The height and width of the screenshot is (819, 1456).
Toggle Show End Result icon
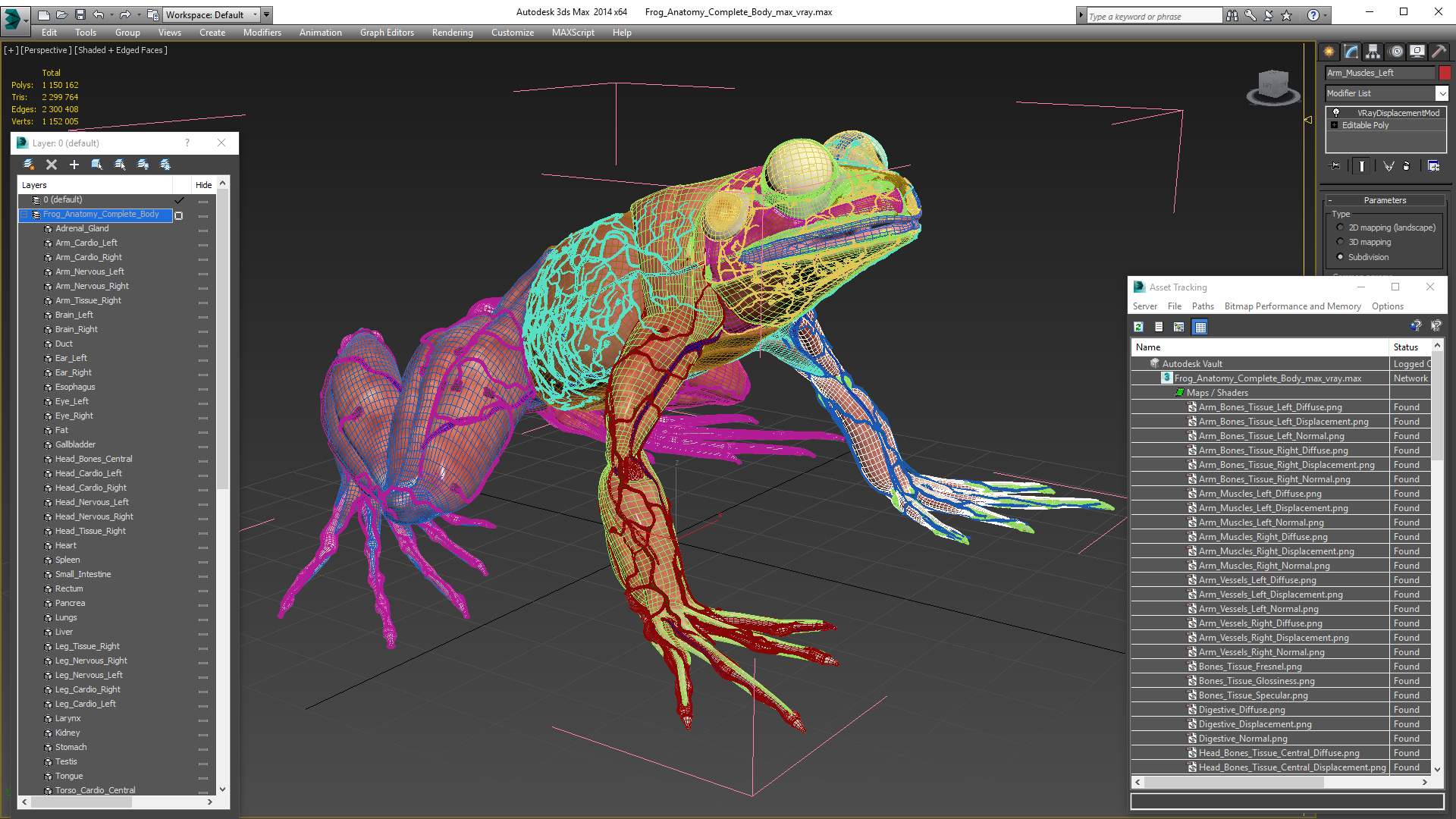click(x=1362, y=166)
